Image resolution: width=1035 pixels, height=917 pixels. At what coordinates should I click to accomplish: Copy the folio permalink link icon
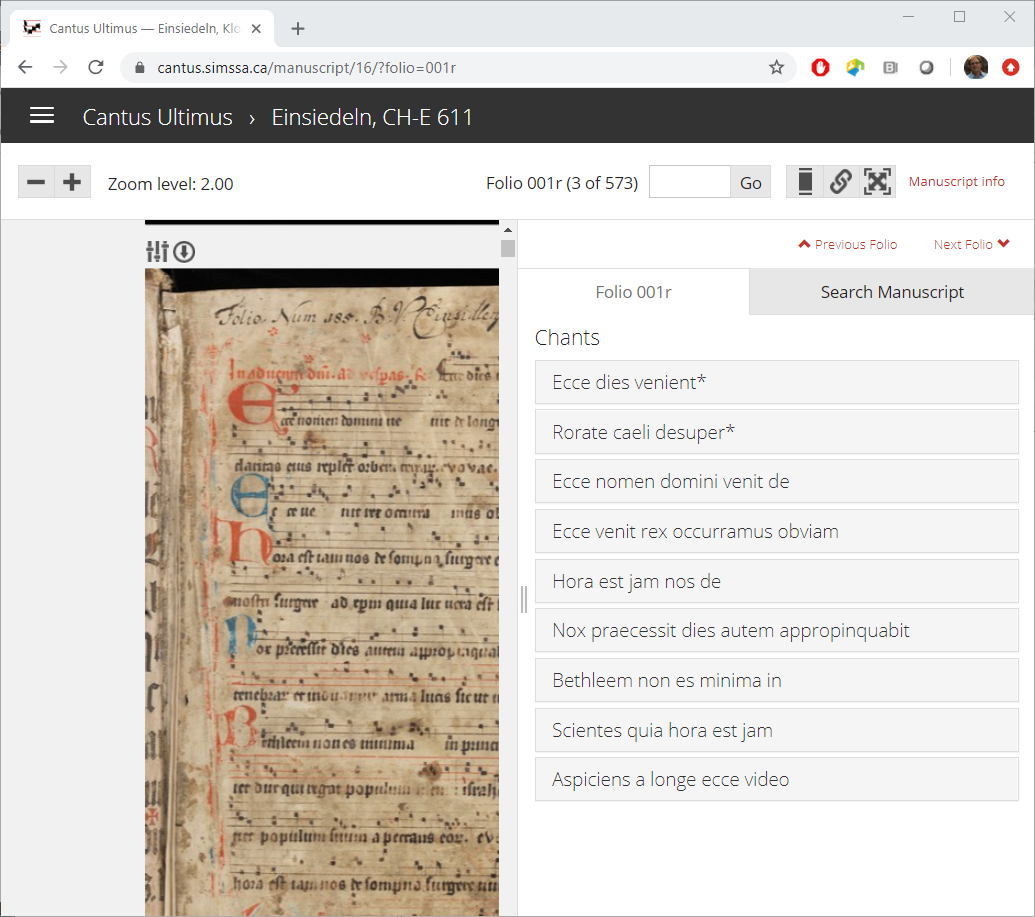tap(840, 182)
